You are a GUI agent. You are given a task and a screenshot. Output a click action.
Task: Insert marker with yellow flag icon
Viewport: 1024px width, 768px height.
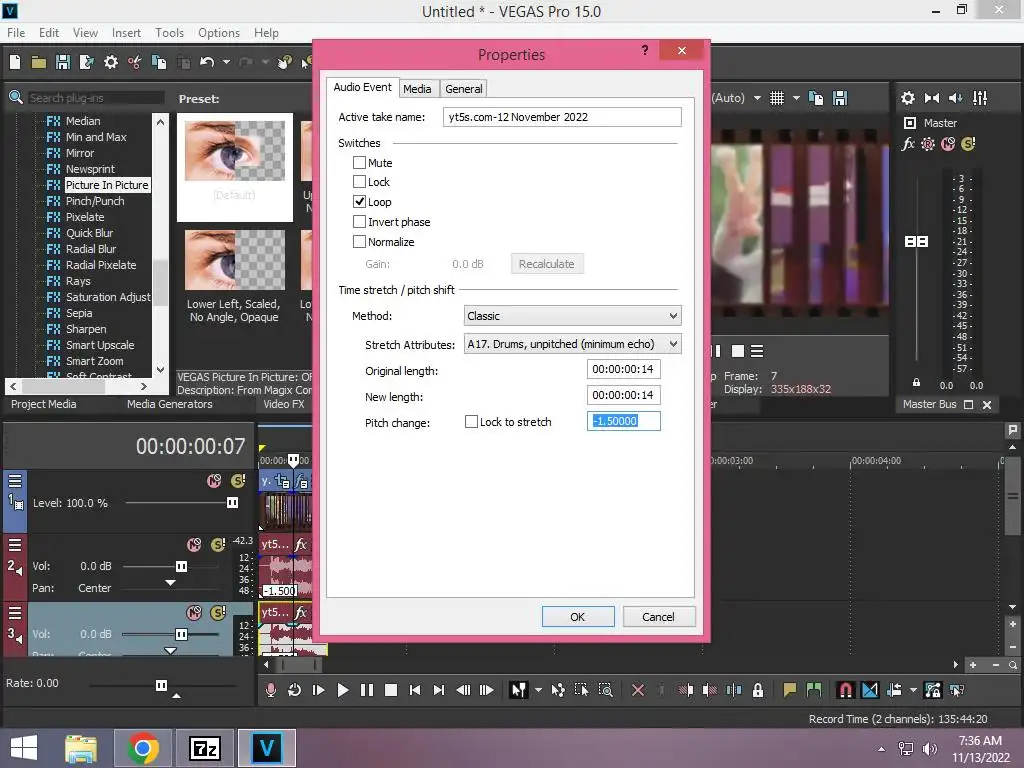point(790,690)
